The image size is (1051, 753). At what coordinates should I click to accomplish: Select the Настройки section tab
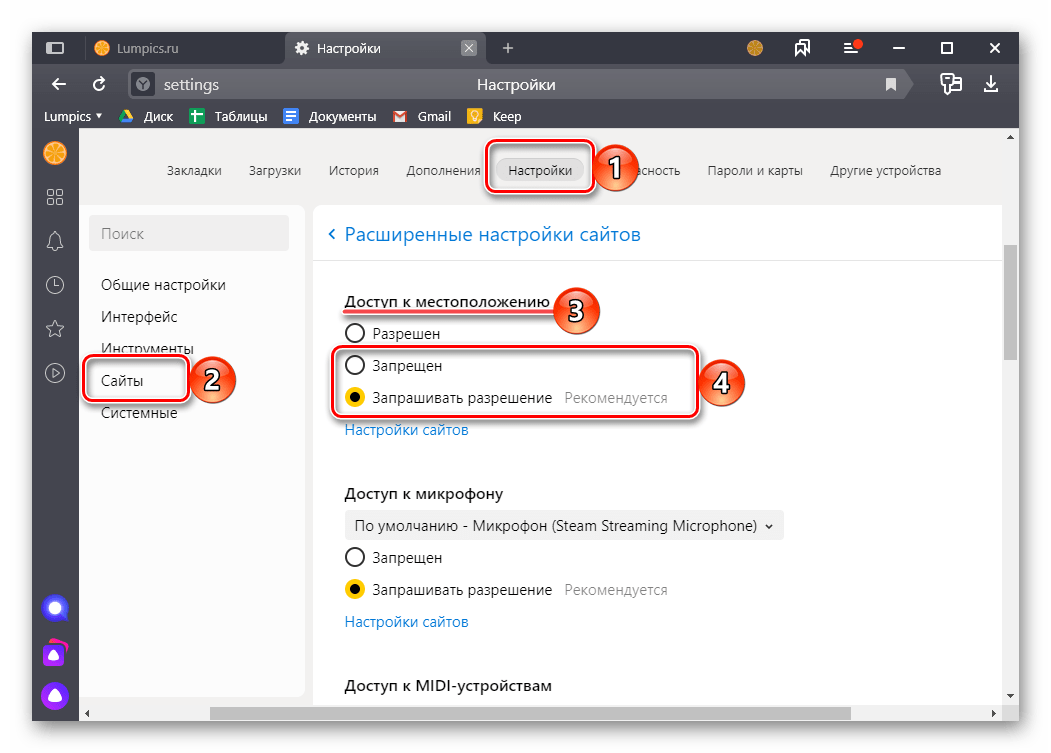click(x=540, y=170)
